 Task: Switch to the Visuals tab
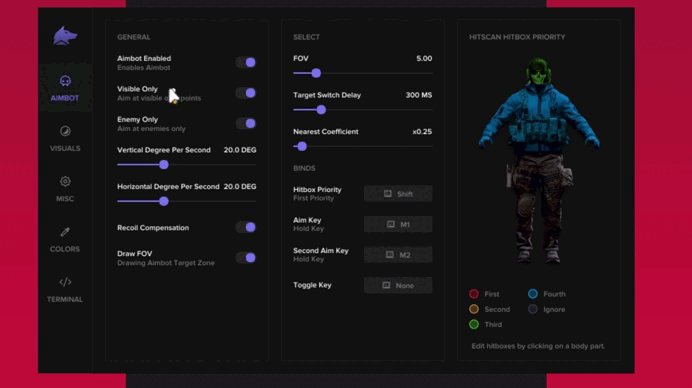point(65,139)
